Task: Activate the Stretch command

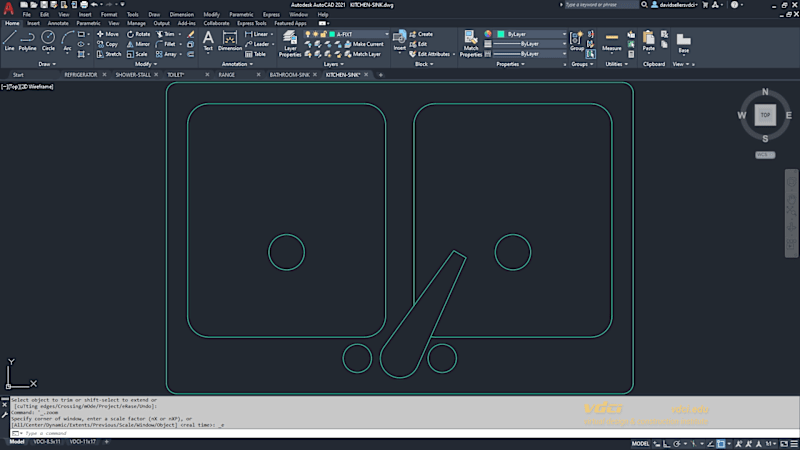Action: (109, 54)
